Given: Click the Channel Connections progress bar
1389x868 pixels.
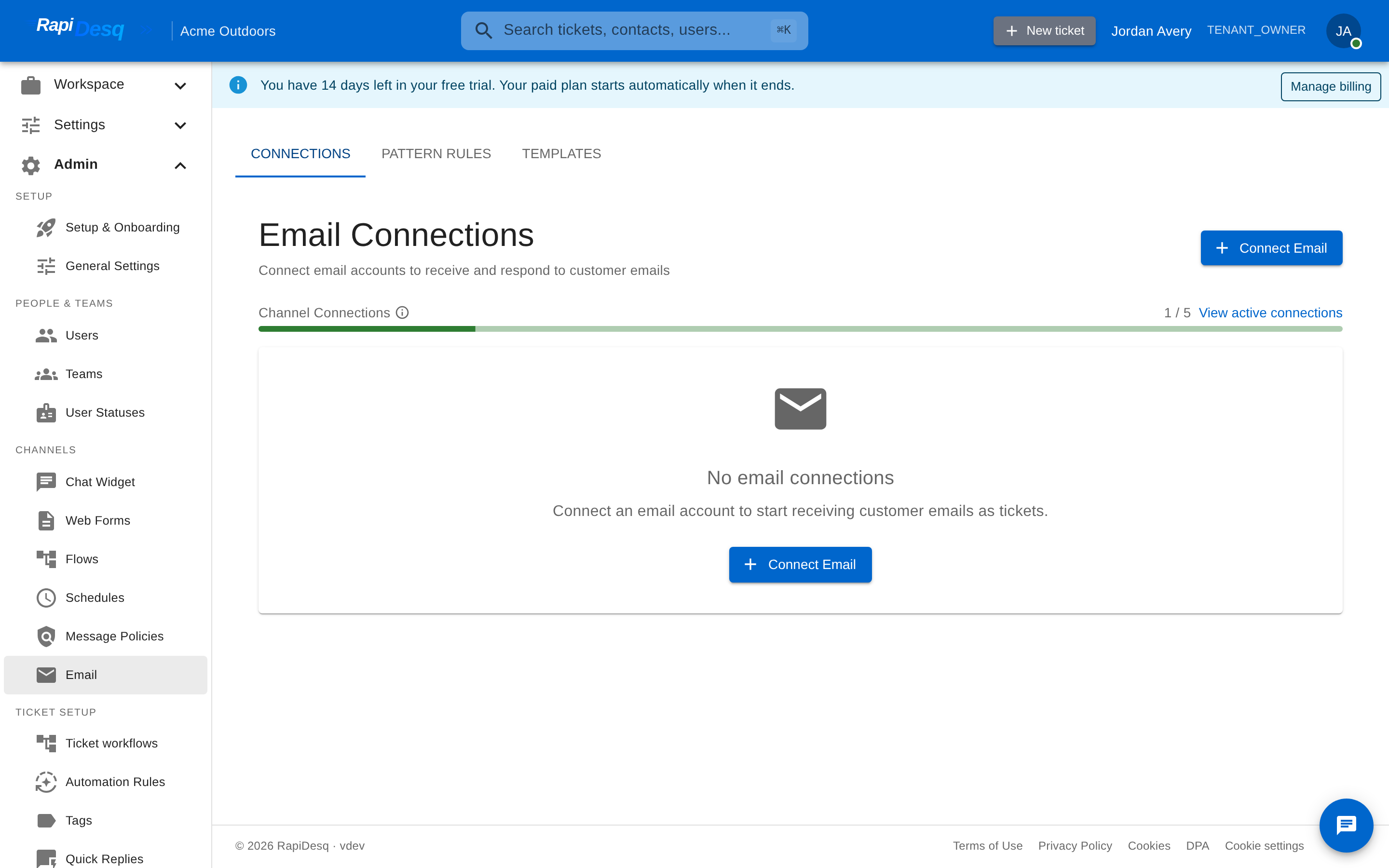Looking at the screenshot, I should pos(800,329).
